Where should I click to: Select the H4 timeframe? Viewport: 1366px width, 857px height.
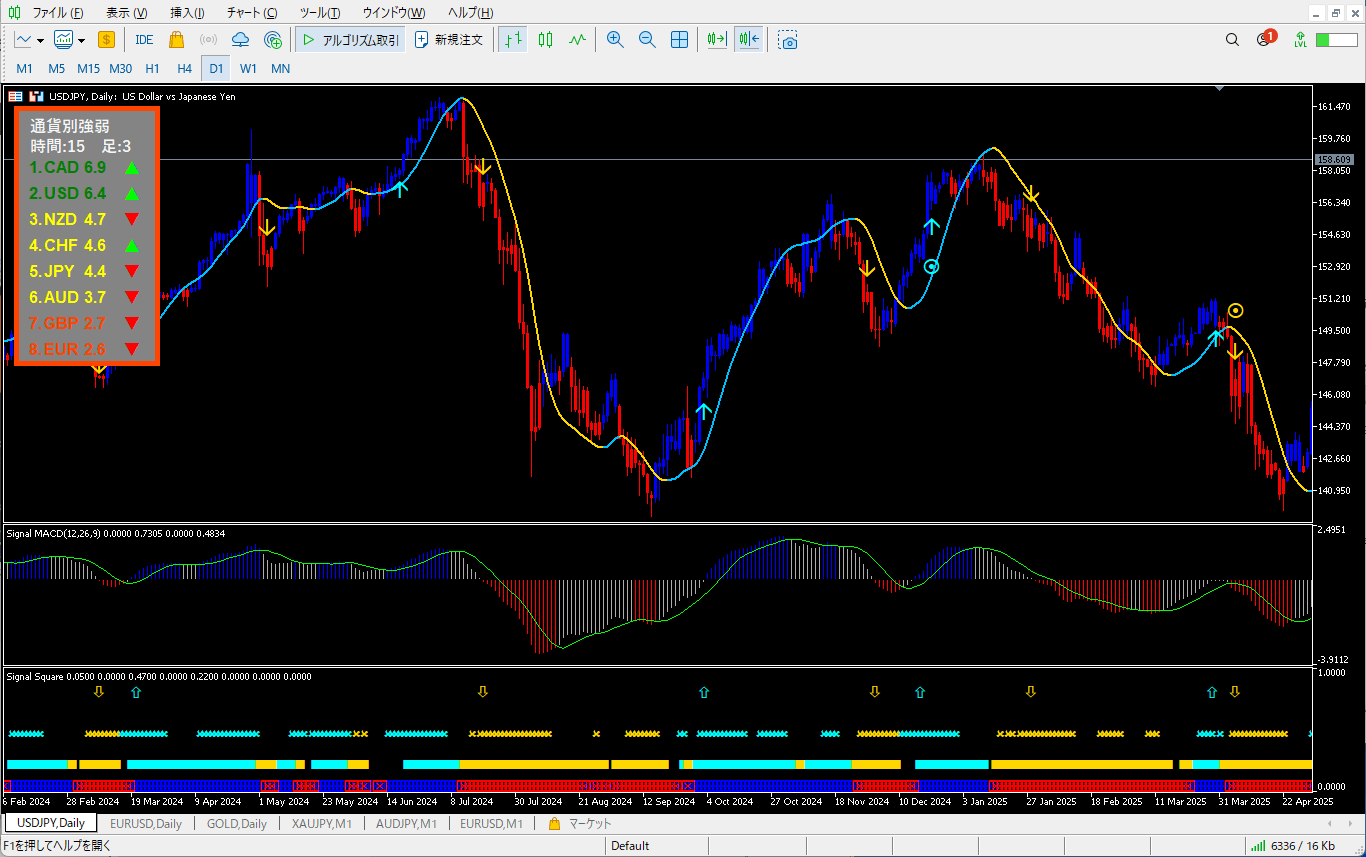point(184,69)
